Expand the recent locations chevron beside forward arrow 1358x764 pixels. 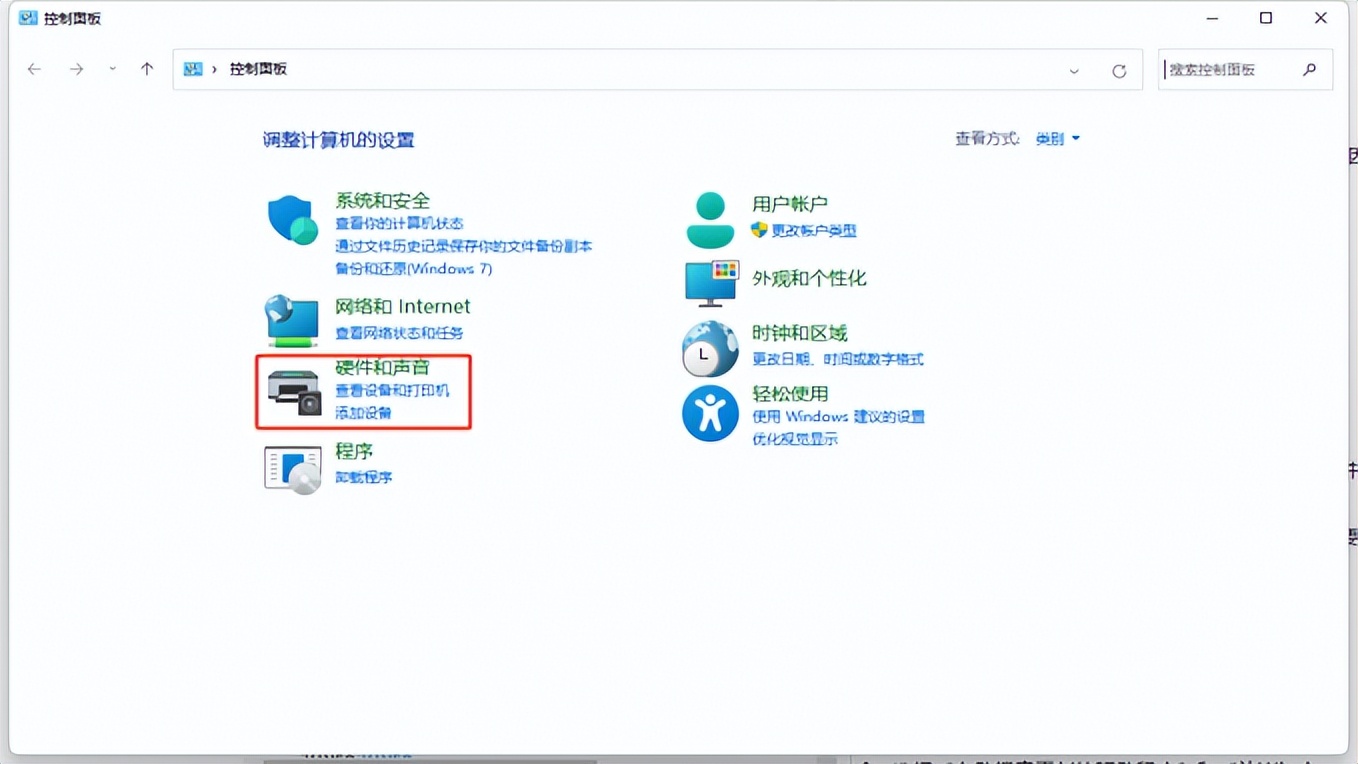point(111,70)
